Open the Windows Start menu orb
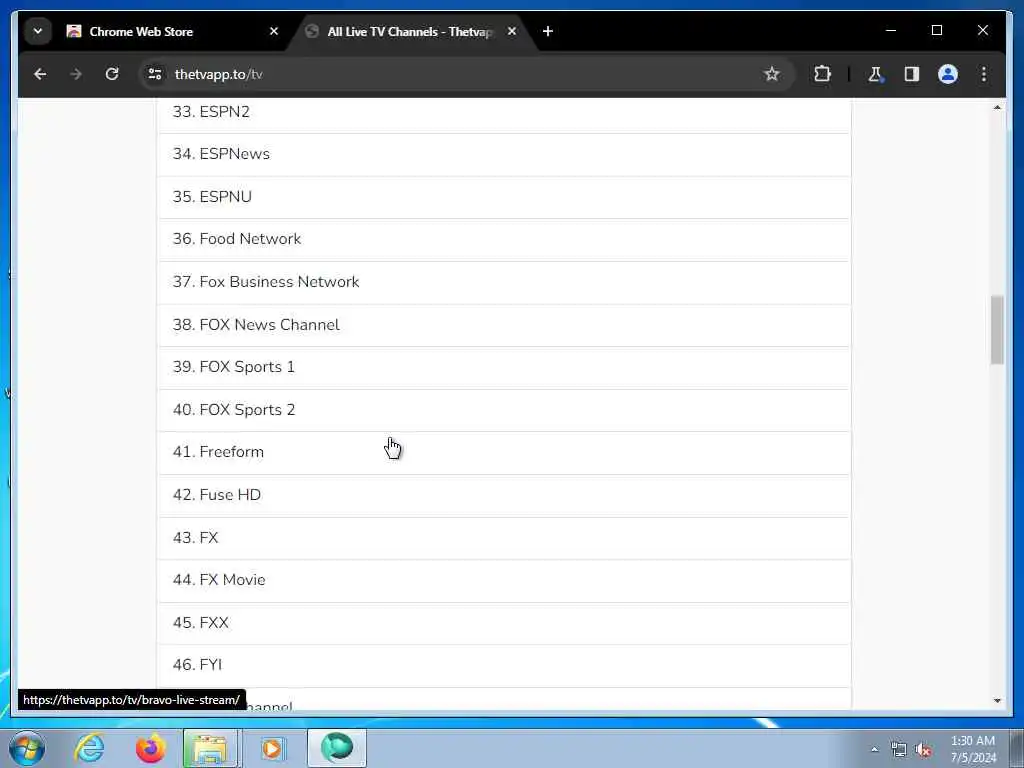The image size is (1024, 768). pos(27,748)
